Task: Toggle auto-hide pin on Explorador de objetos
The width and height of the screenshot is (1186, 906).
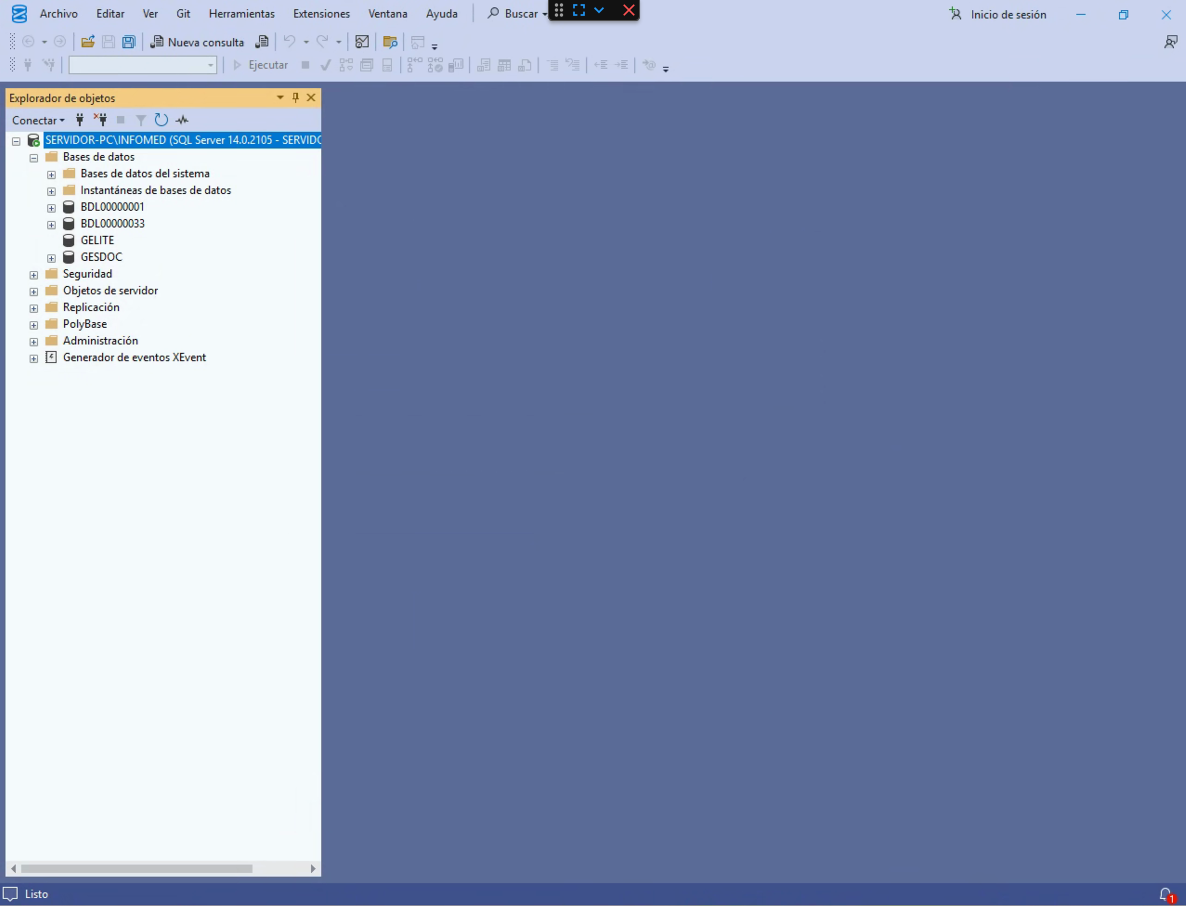Action: point(296,98)
